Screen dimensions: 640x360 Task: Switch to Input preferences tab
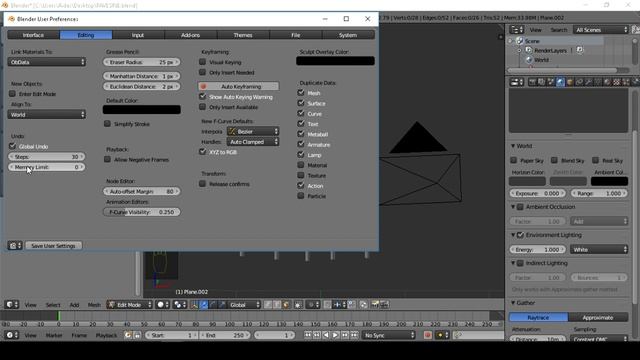pos(138,35)
